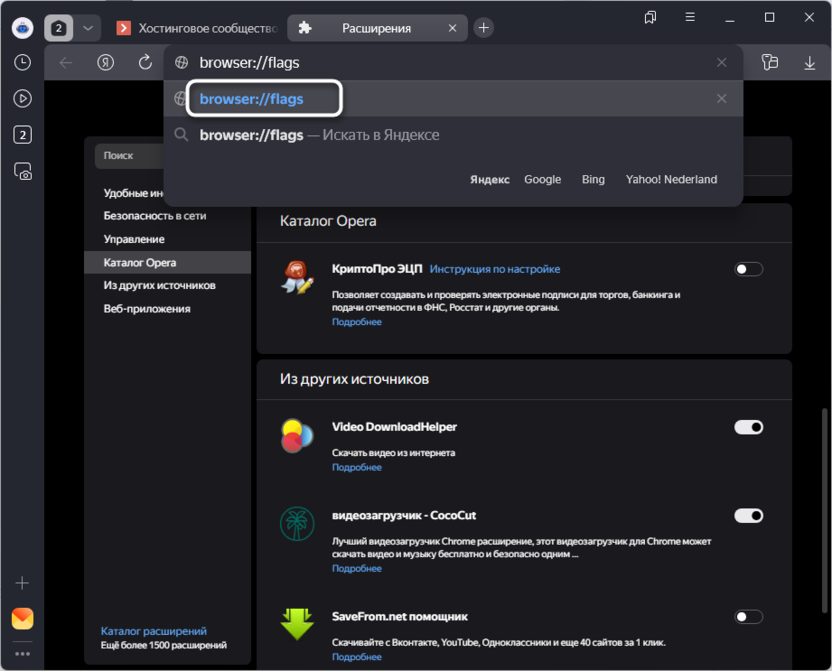
Task: Expand Подробнее under Video DownloadHelper
Action: click(x=357, y=467)
